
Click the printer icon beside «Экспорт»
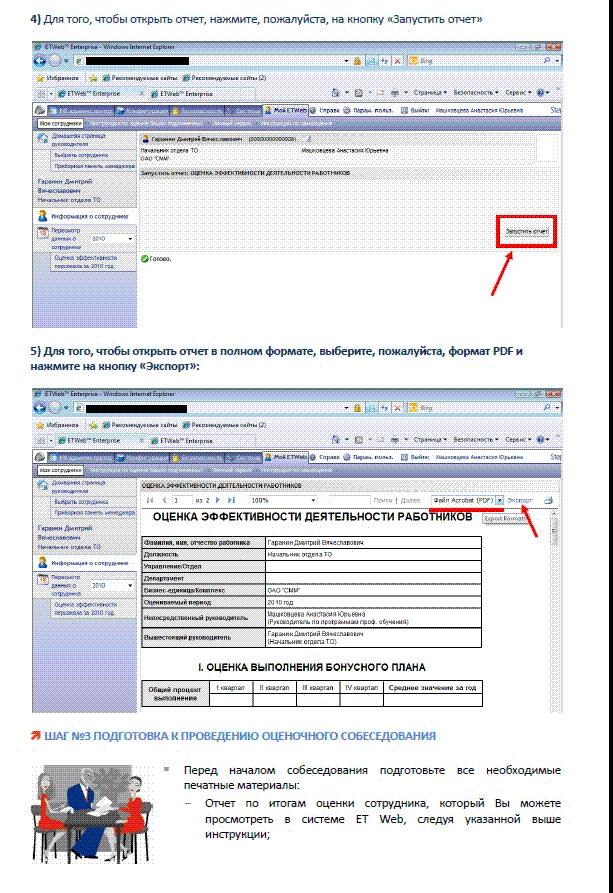[x=547, y=499]
